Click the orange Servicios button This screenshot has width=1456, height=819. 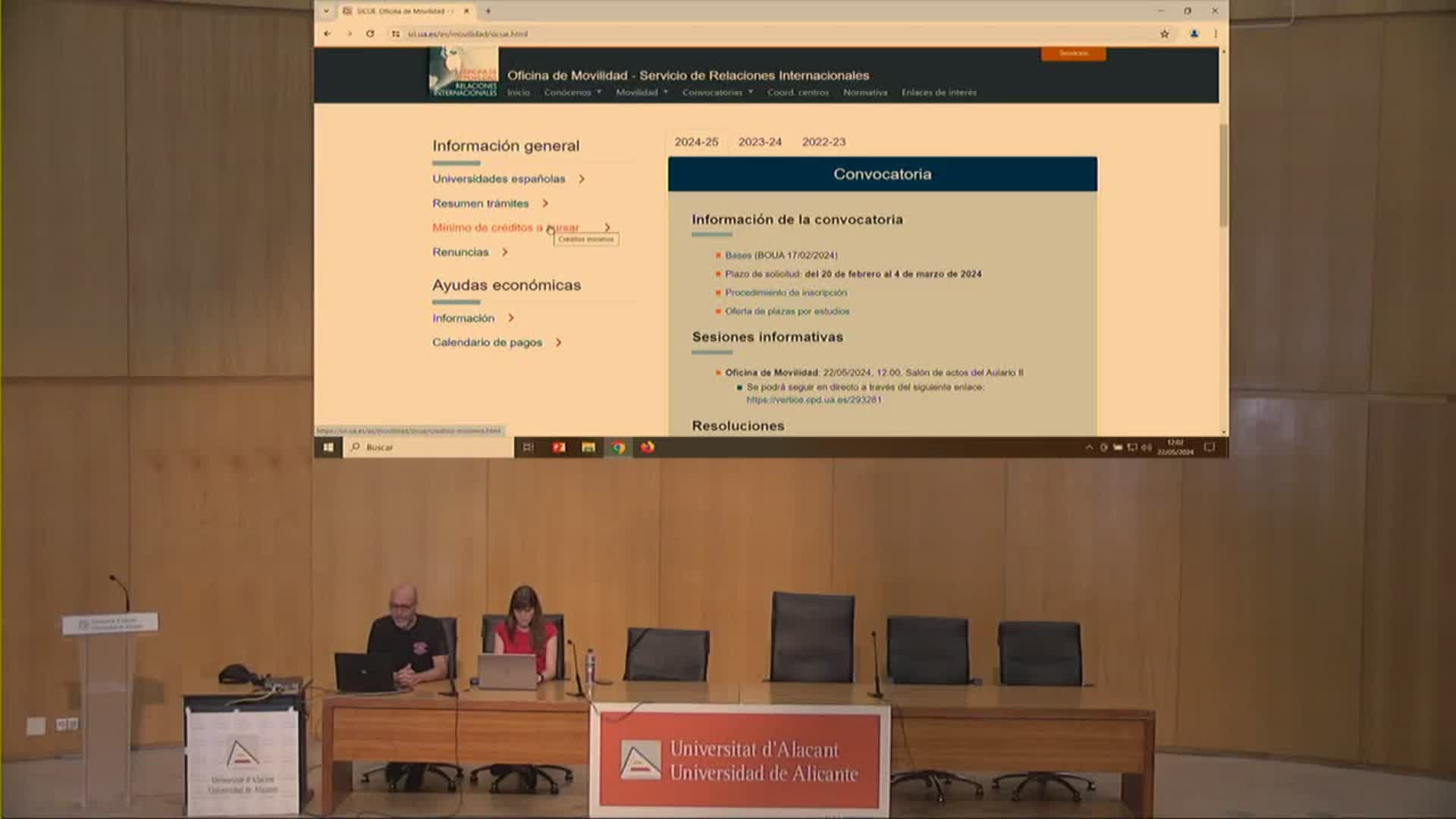[1073, 53]
